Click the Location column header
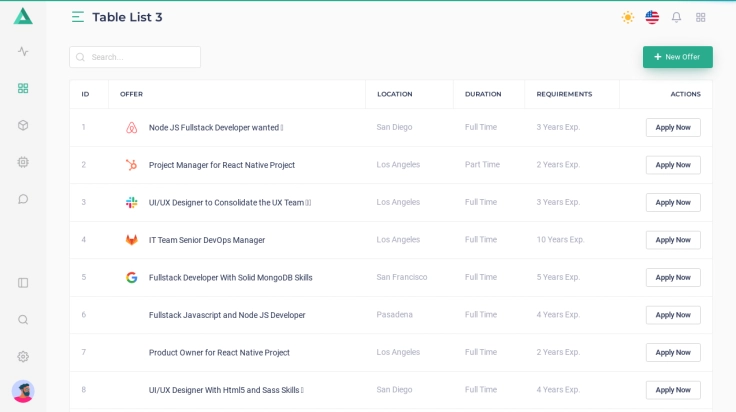Viewport: 736px width, 412px height. 394,94
